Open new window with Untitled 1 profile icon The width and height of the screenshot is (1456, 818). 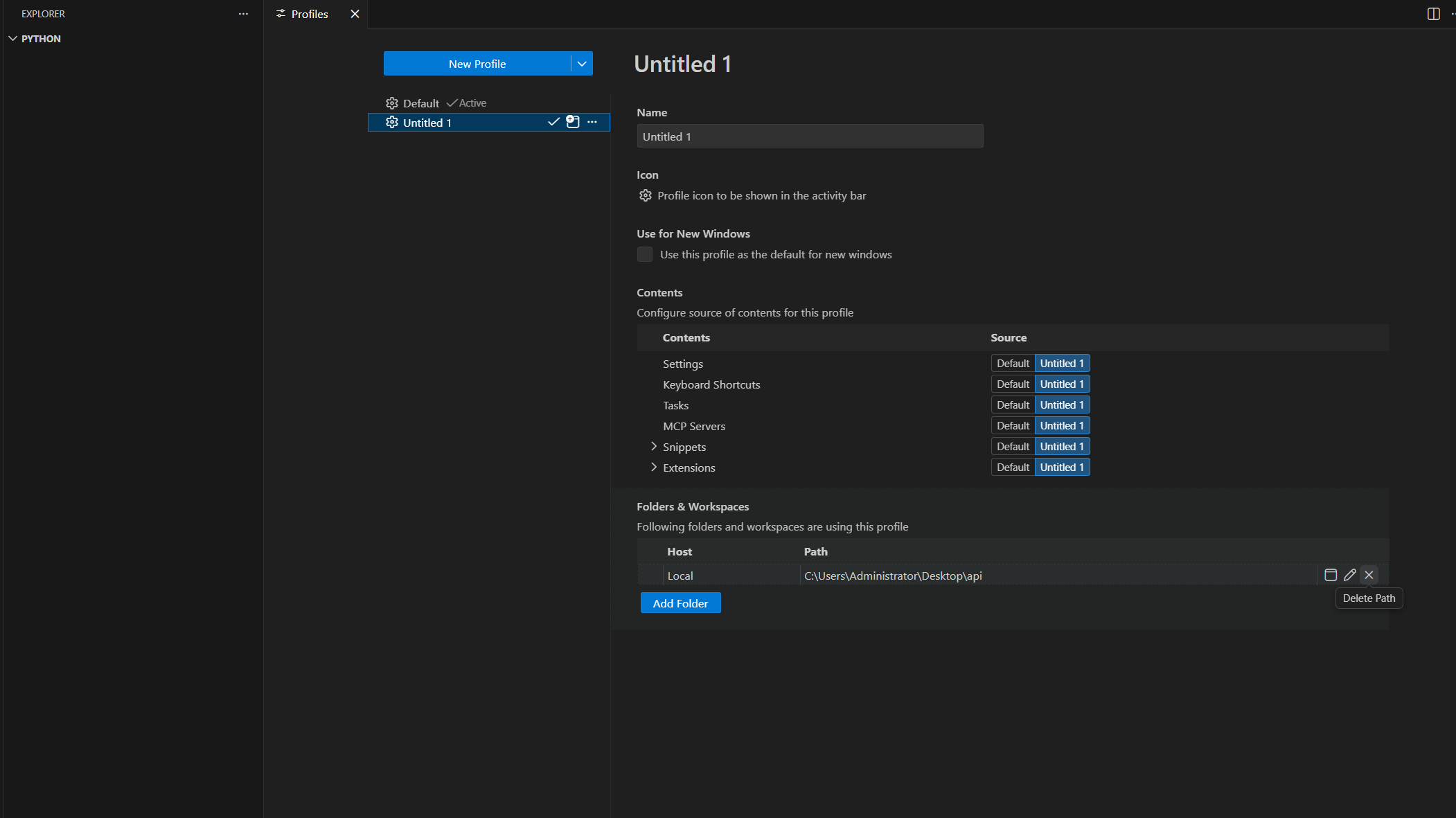pyautogui.click(x=573, y=122)
